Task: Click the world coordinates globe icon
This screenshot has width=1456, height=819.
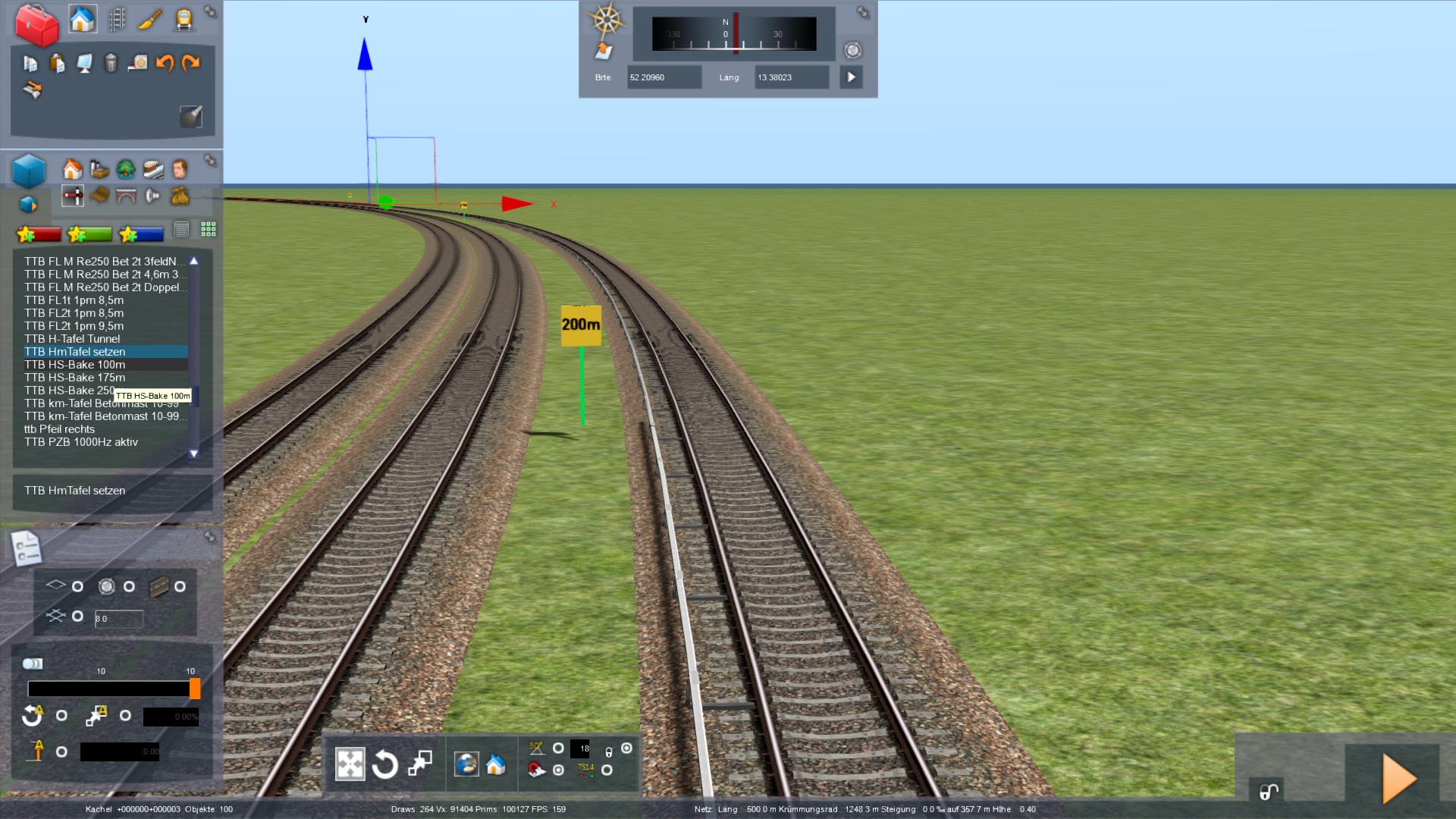Action: tap(466, 764)
